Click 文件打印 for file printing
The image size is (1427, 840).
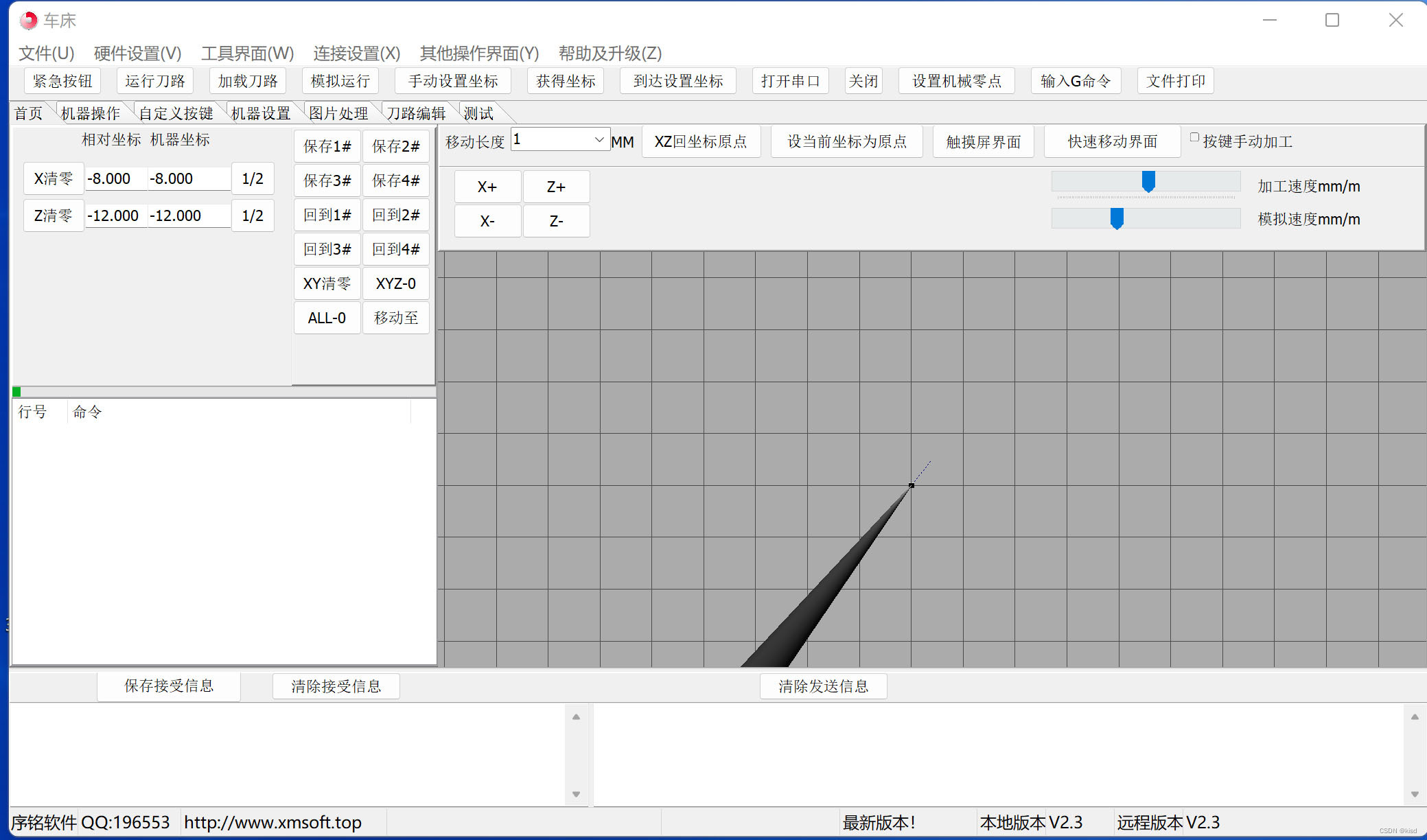[1175, 80]
